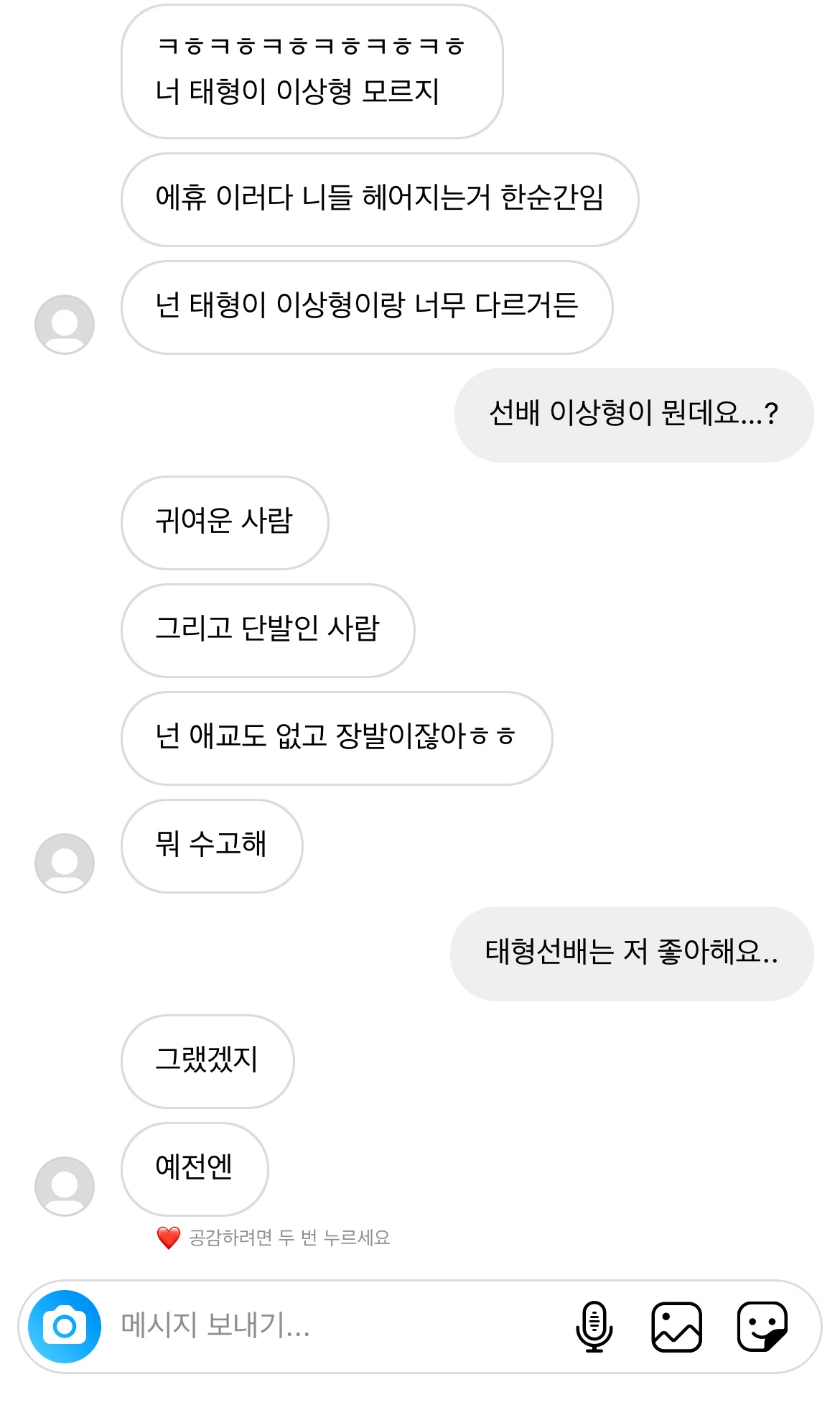
Task: Tap the '태형선배는 저 좋아해요..' sent message
Action: [632, 953]
